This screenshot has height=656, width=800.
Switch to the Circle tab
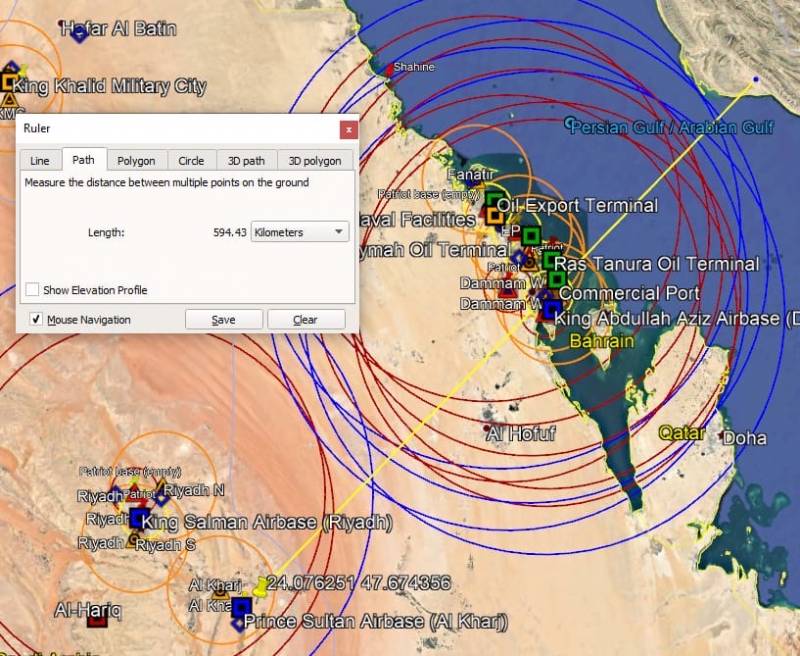pyautogui.click(x=191, y=161)
